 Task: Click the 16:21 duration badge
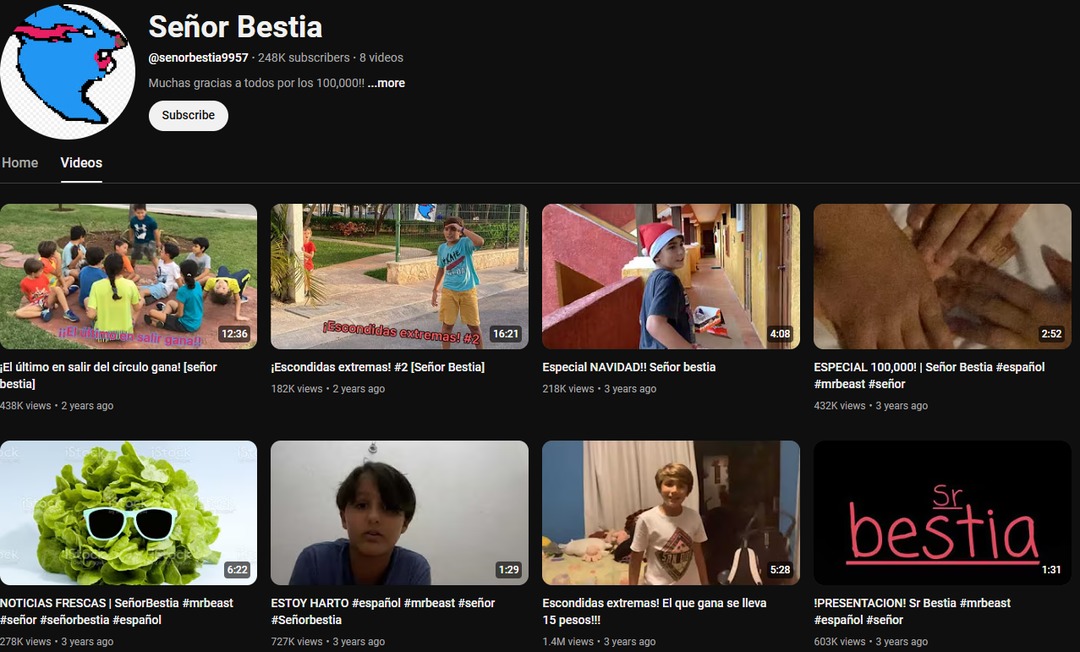click(506, 334)
